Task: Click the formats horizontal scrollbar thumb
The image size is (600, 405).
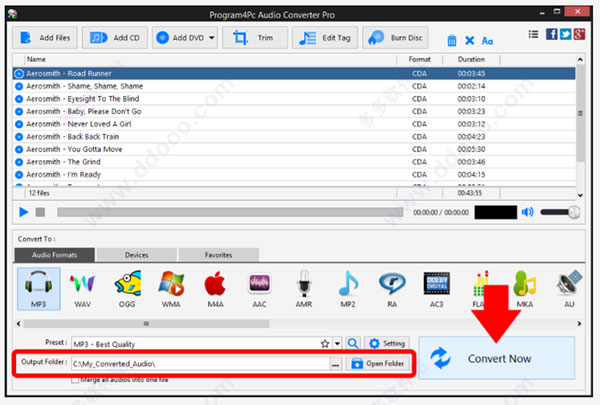Action: coord(146,324)
